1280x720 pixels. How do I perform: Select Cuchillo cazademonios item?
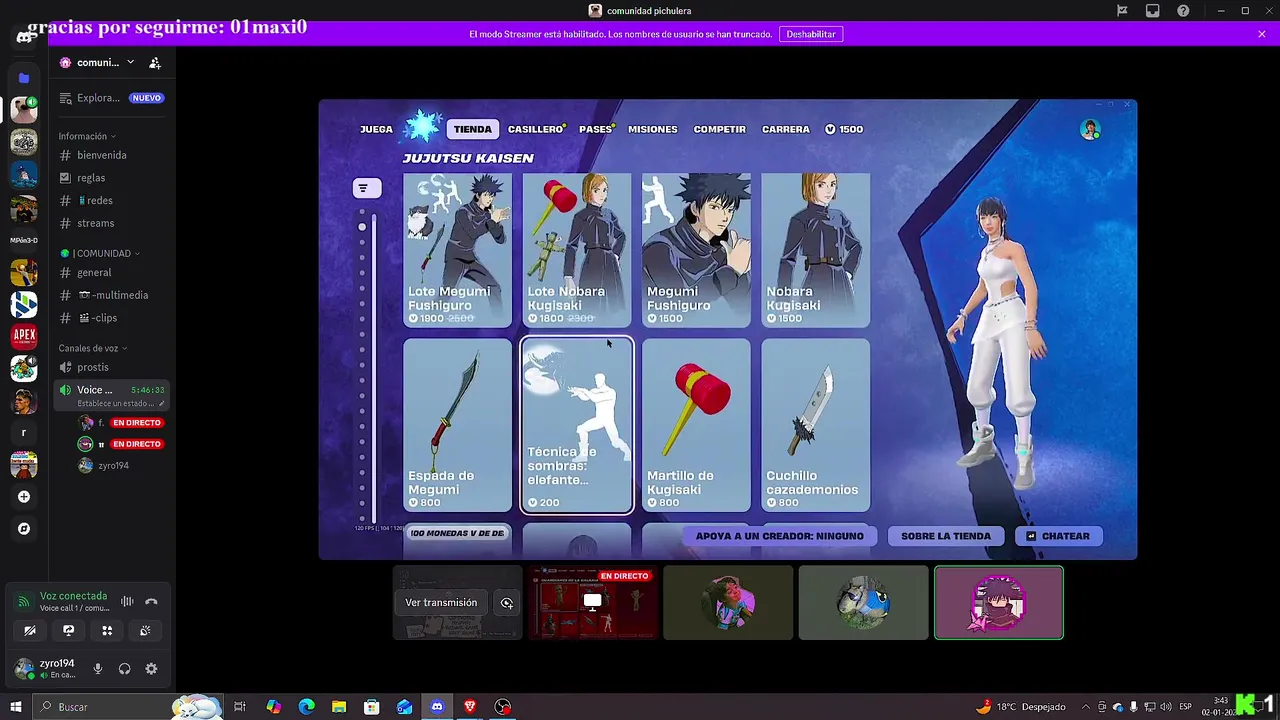click(x=815, y=426)
